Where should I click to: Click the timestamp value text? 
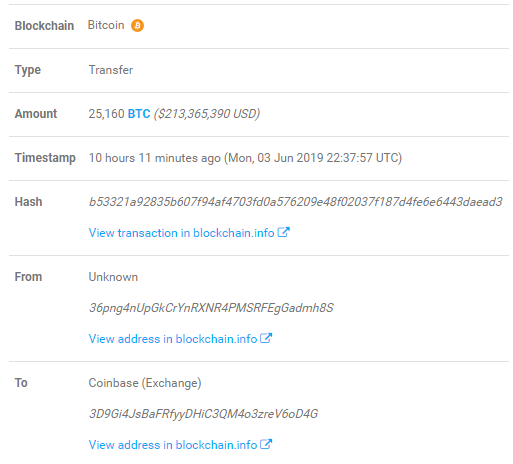pyautogui.click(x=245, y=158)
